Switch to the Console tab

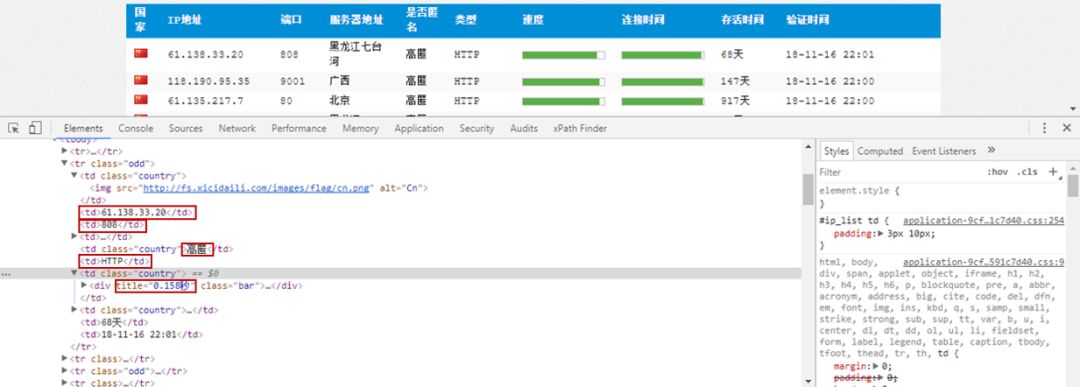[136, 128]
